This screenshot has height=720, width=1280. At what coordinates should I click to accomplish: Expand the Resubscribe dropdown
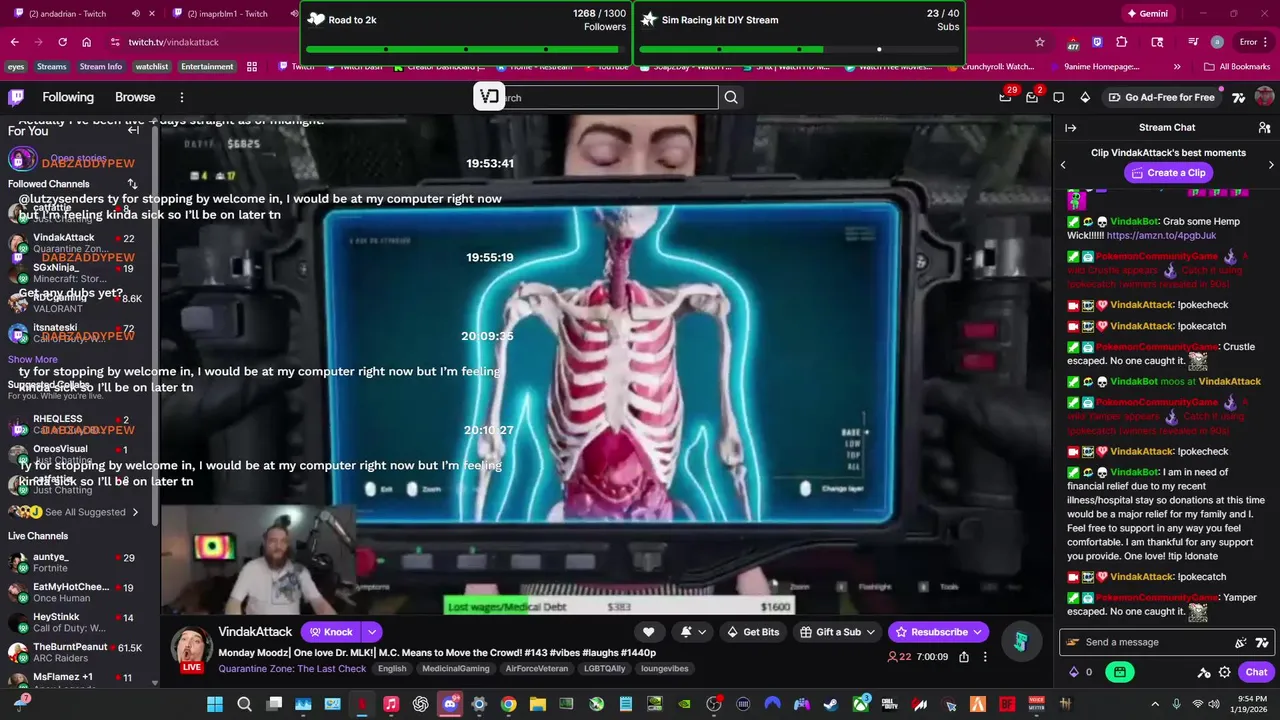point(978,632)
